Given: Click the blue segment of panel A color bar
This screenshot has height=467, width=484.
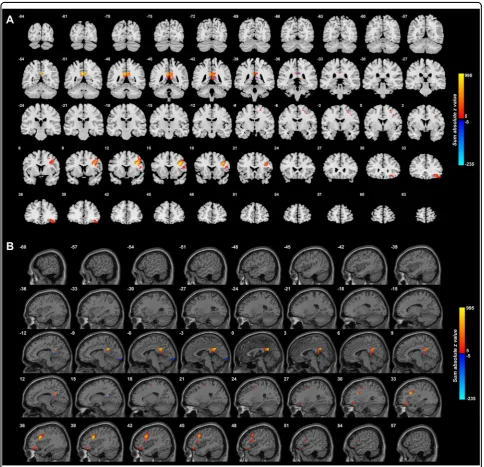Looking at the screenshot, I should [462, 142].
